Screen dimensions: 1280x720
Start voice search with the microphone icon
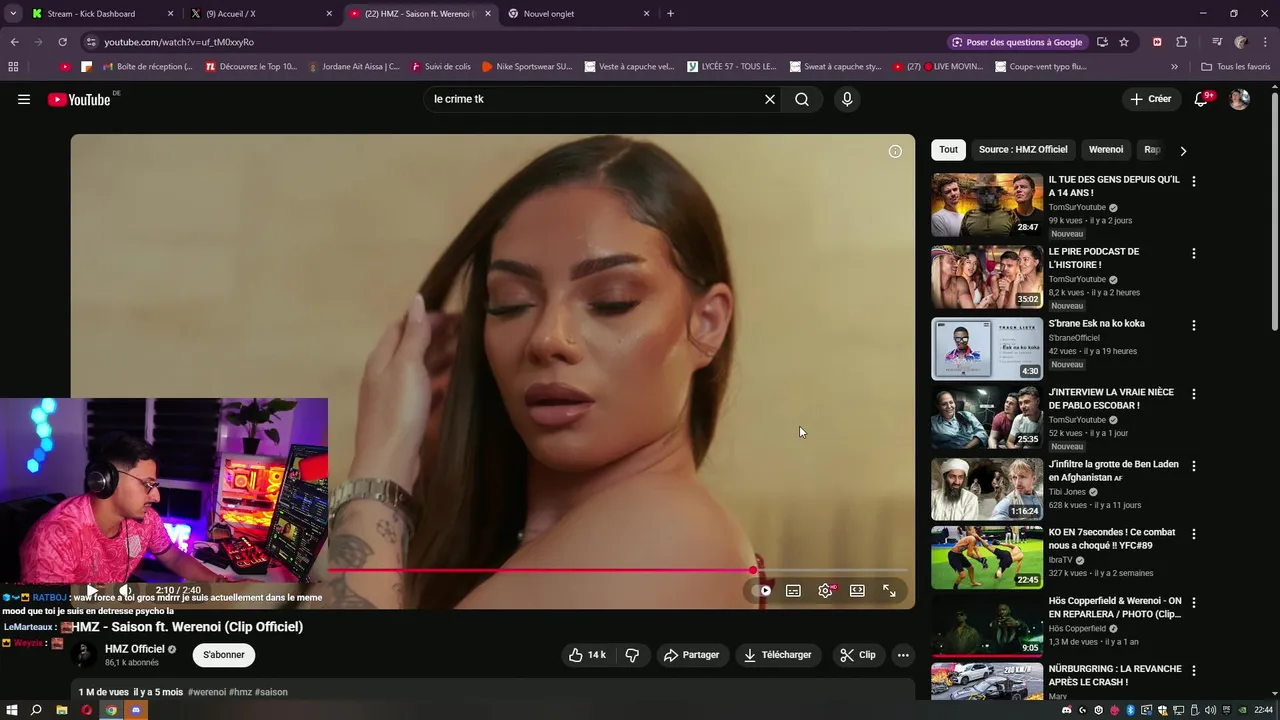pos(847,99)
